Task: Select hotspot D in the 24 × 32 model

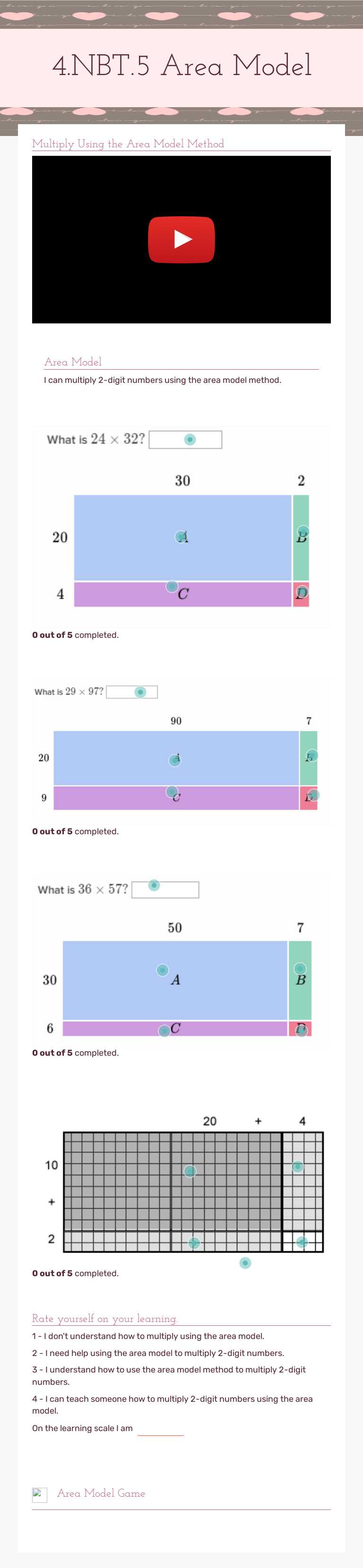Action: (302, 591)
